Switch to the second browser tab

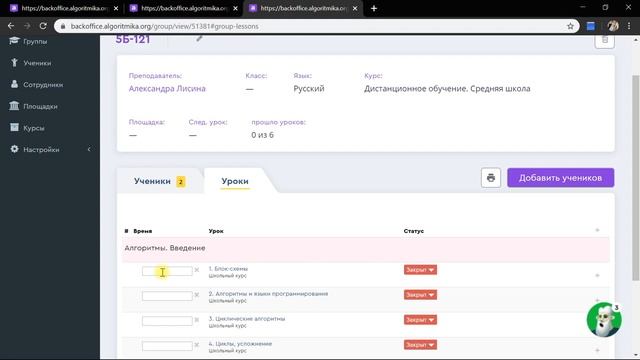(x=183, y=8)
